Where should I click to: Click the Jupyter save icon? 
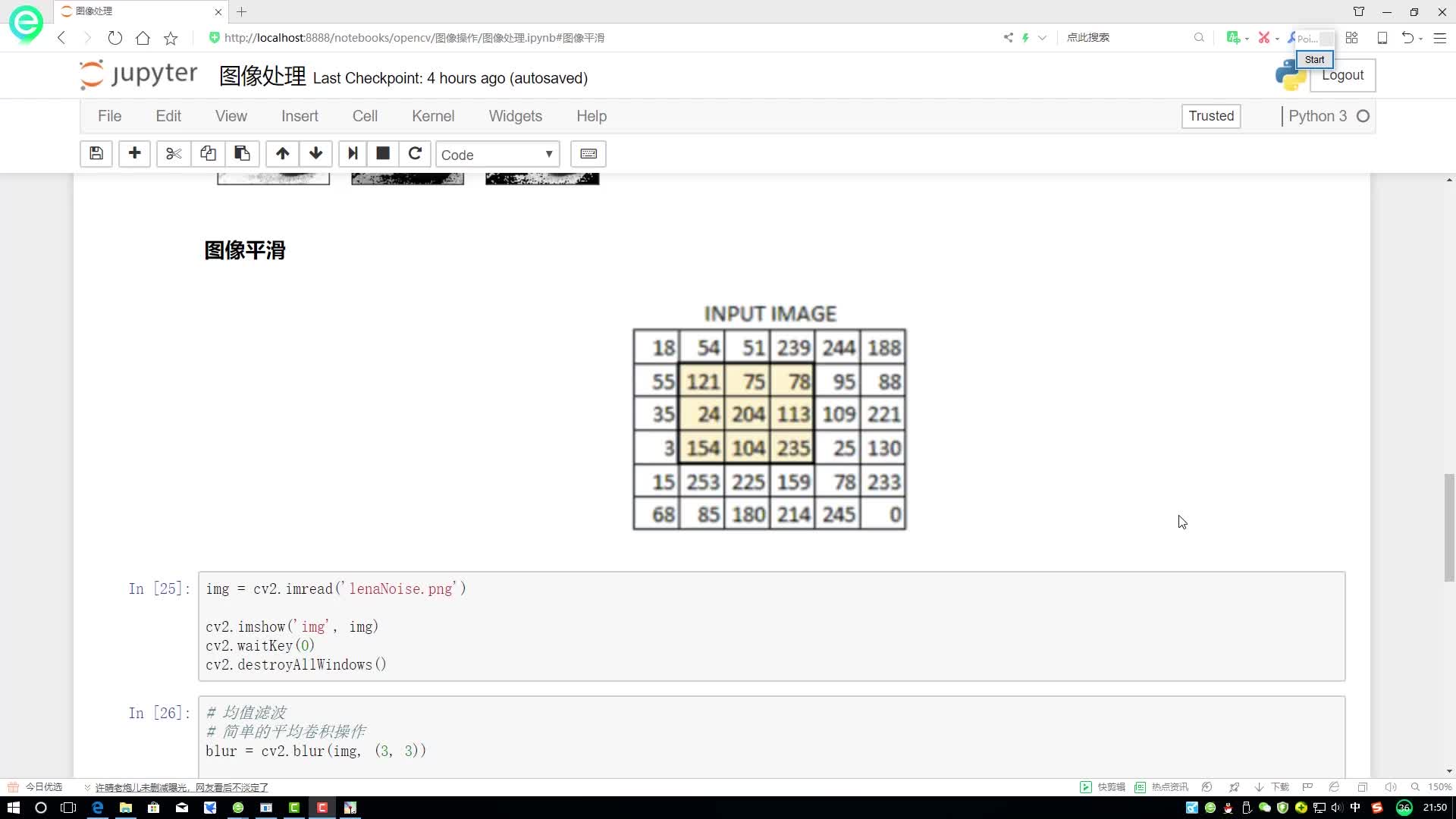coord(96,154)
